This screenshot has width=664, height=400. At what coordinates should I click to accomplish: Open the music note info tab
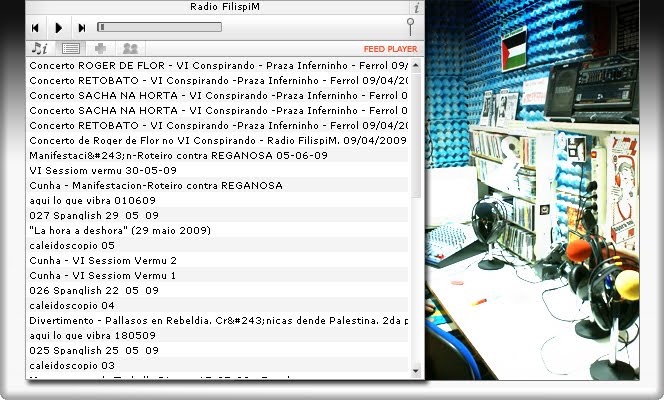40,49
